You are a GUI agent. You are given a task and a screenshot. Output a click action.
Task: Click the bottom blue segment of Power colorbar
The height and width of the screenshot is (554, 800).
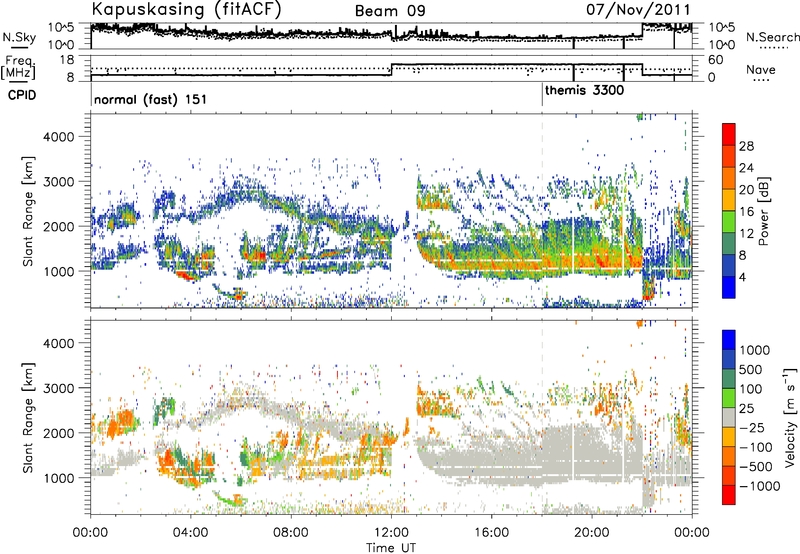click(729, 287)
